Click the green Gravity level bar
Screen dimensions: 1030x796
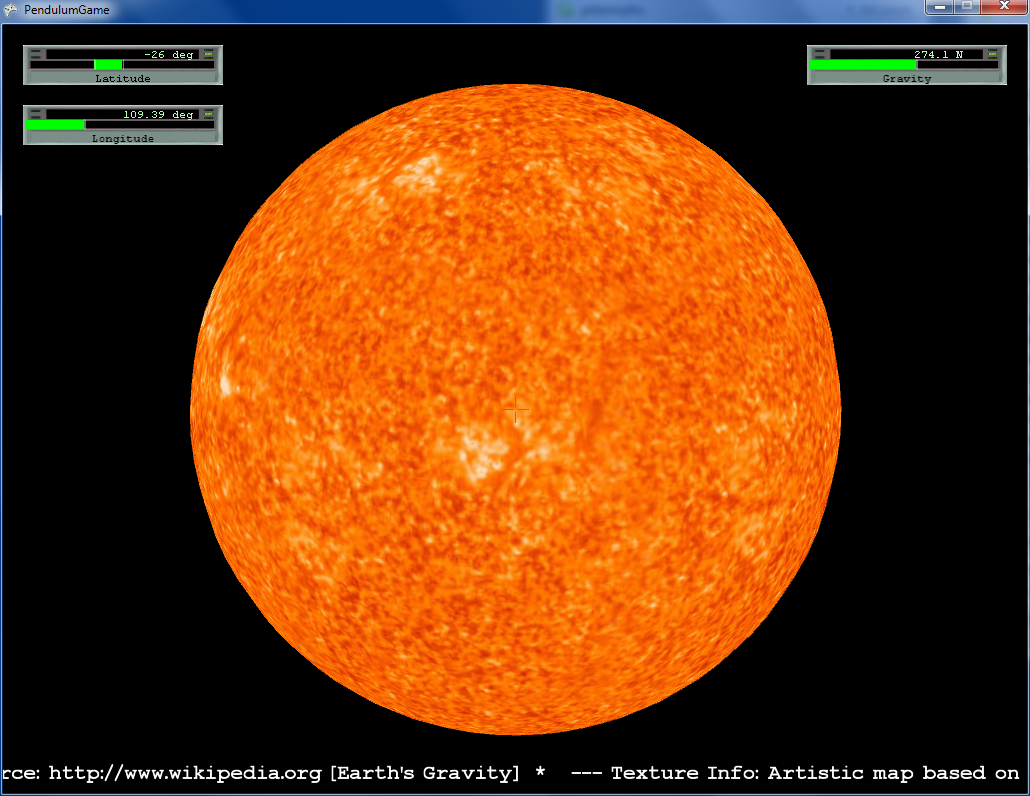(x=863, y=65)
